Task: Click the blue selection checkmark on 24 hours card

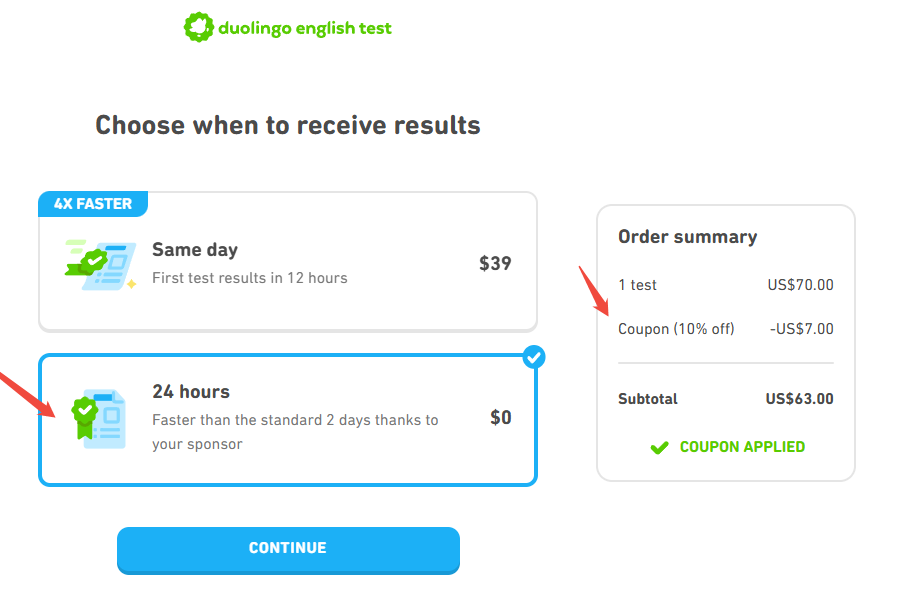Action: coord(535,357)
